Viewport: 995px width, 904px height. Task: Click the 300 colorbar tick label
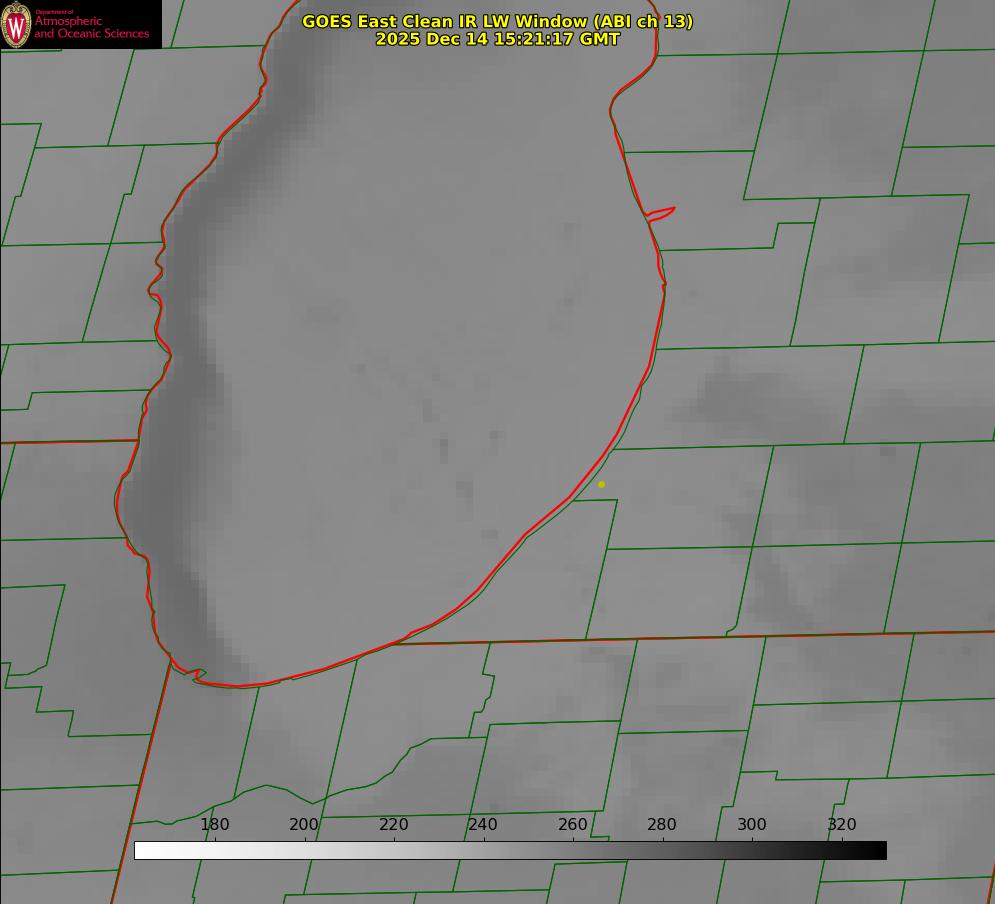(752, 824)
